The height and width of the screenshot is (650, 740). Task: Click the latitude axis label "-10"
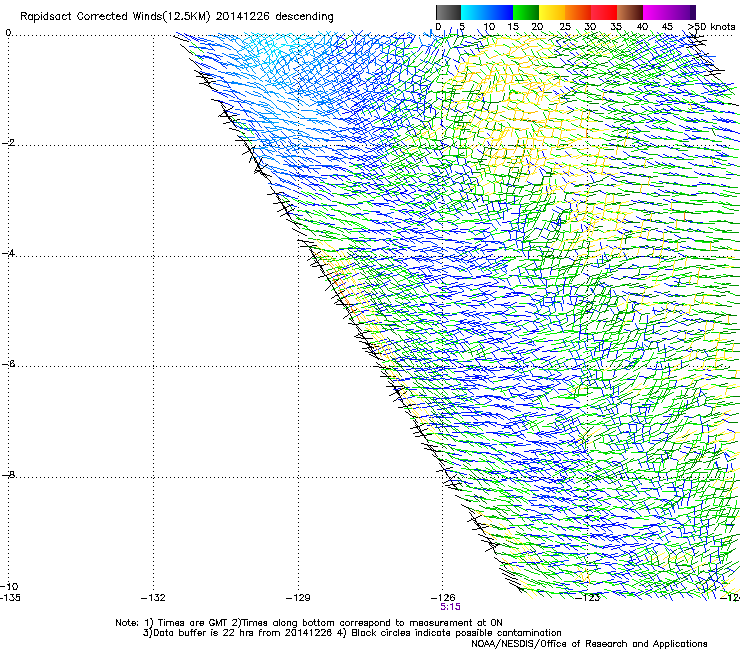(9, 586)
